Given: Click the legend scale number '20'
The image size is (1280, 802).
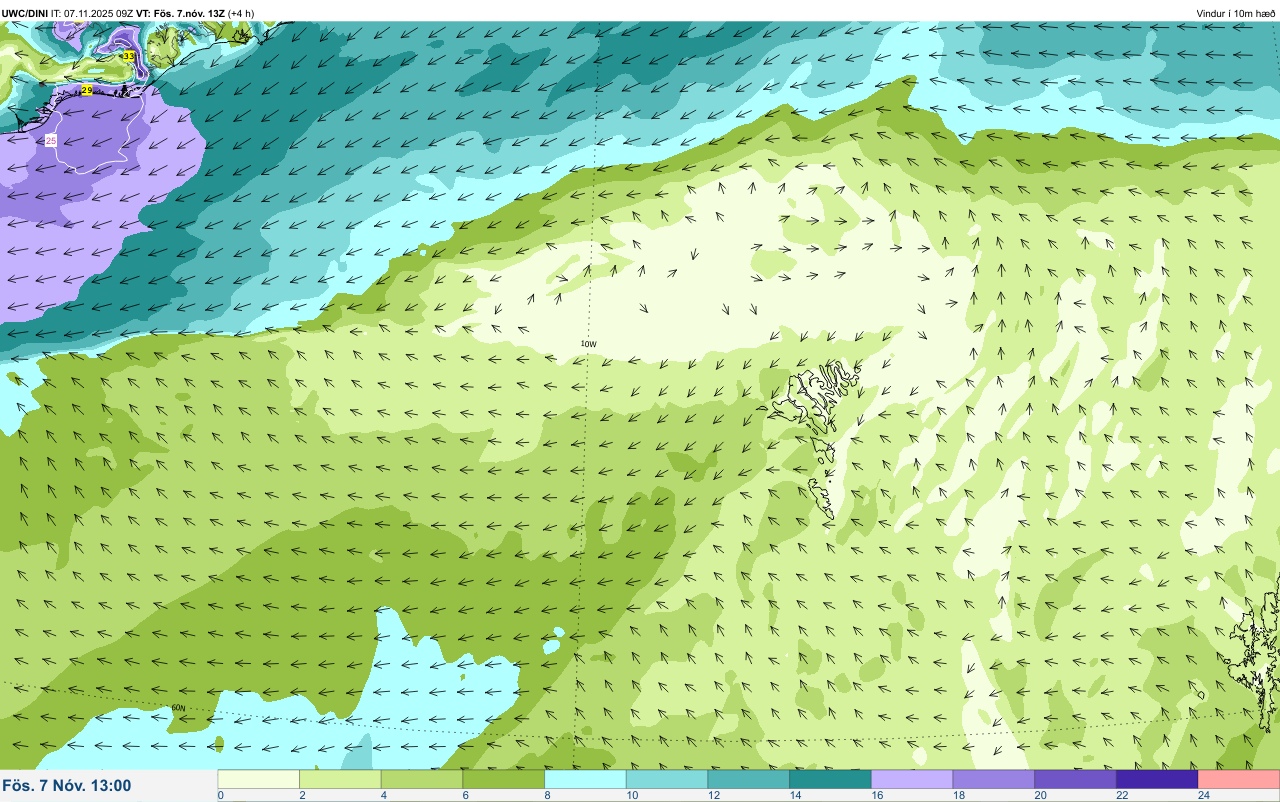Looking at the screenshot, I should (x=1041, y=795).
